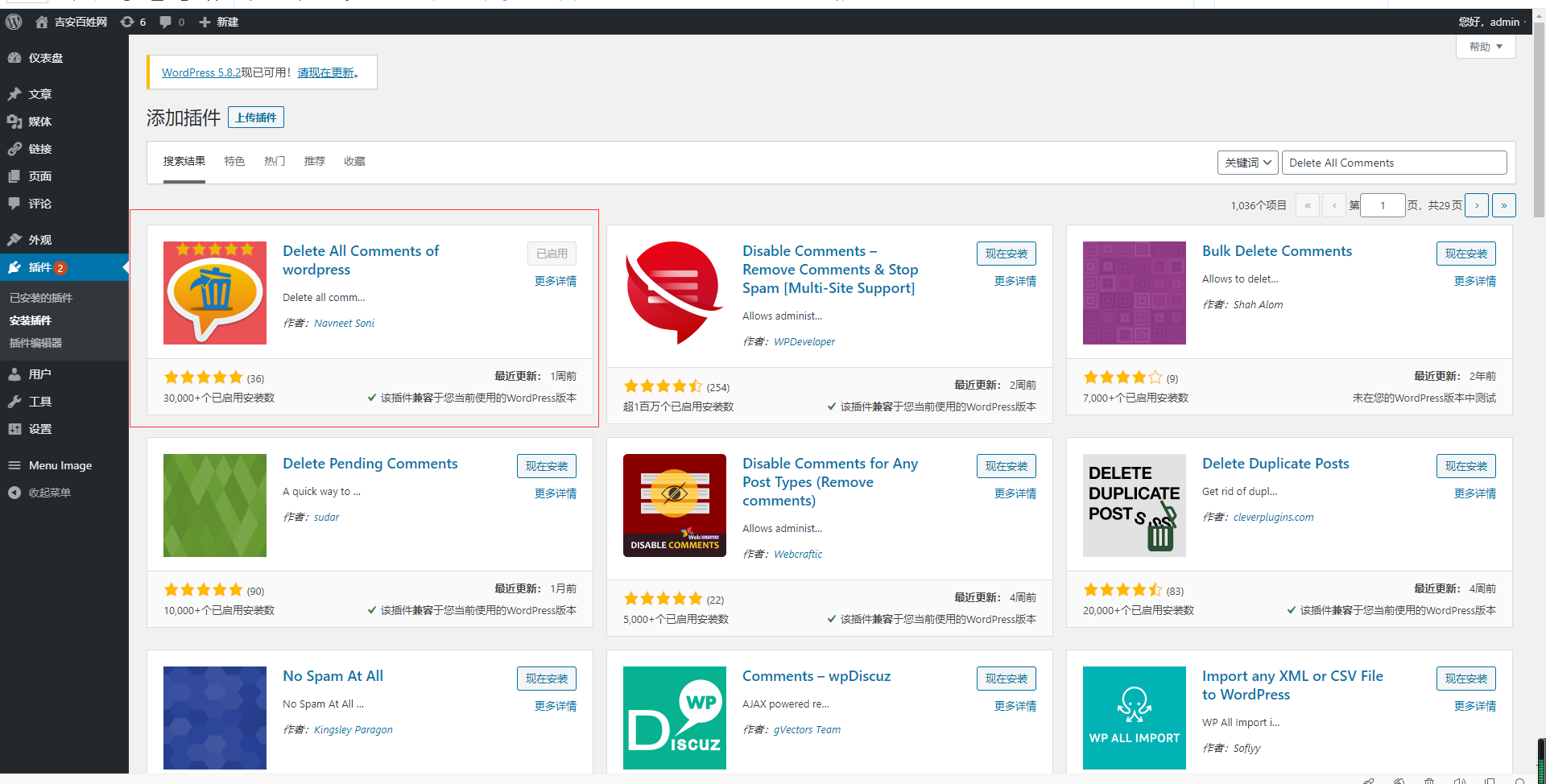Go to next page of results
This screenshot has width=1546, height=784.
pyautogui.click(x=1477, y=205)
